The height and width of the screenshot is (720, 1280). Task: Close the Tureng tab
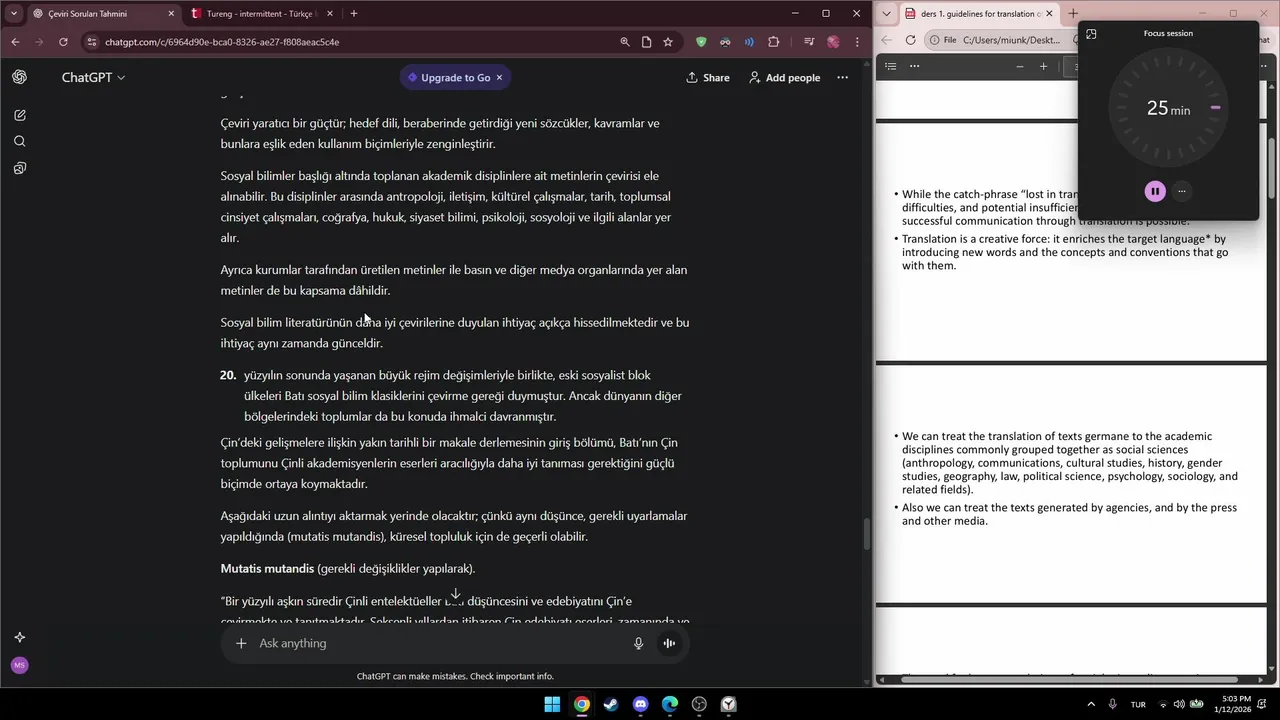(x=330, y=14)
